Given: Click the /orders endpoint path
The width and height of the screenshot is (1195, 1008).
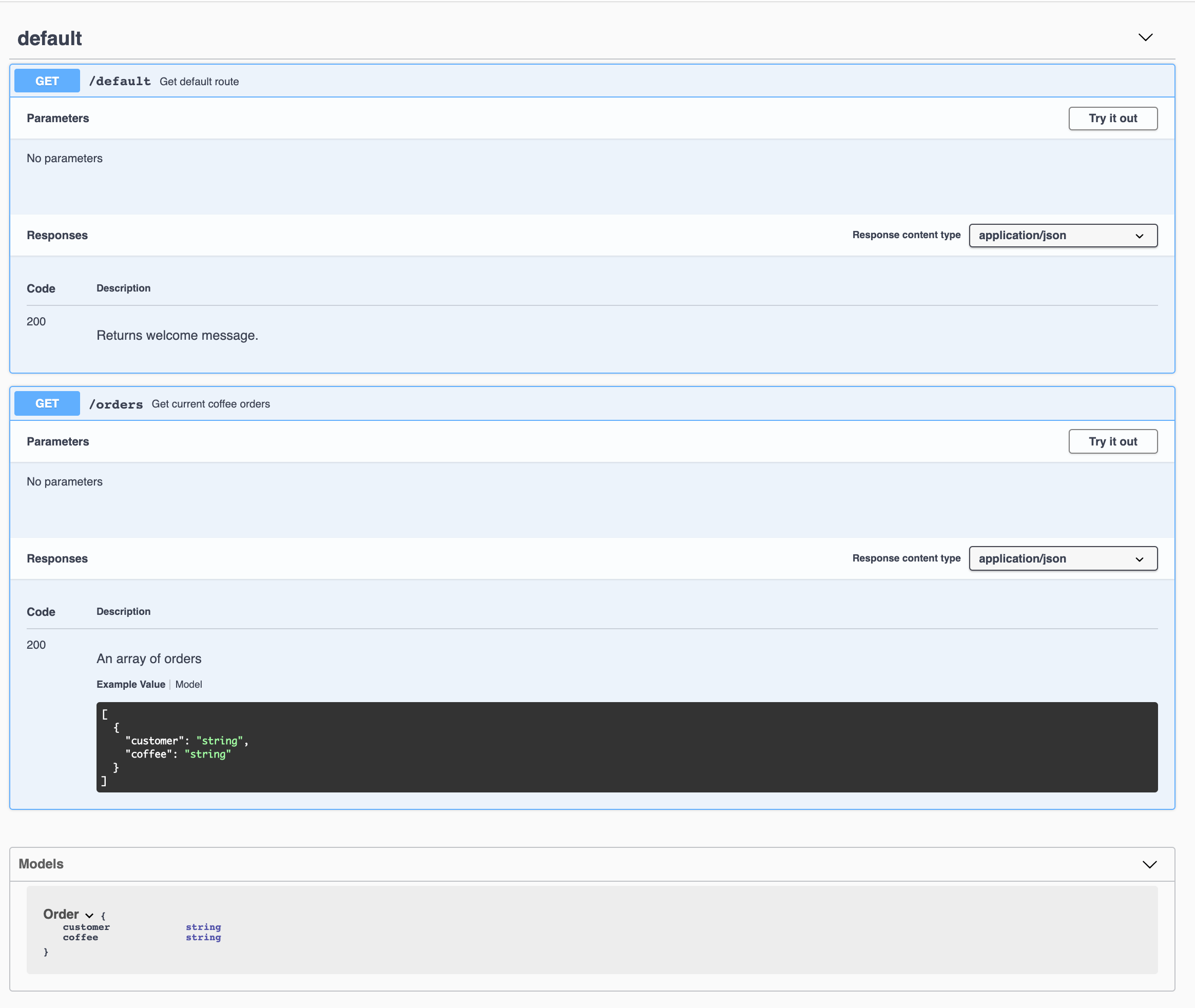Looking at the screenshot, I should tap(116, 404).
